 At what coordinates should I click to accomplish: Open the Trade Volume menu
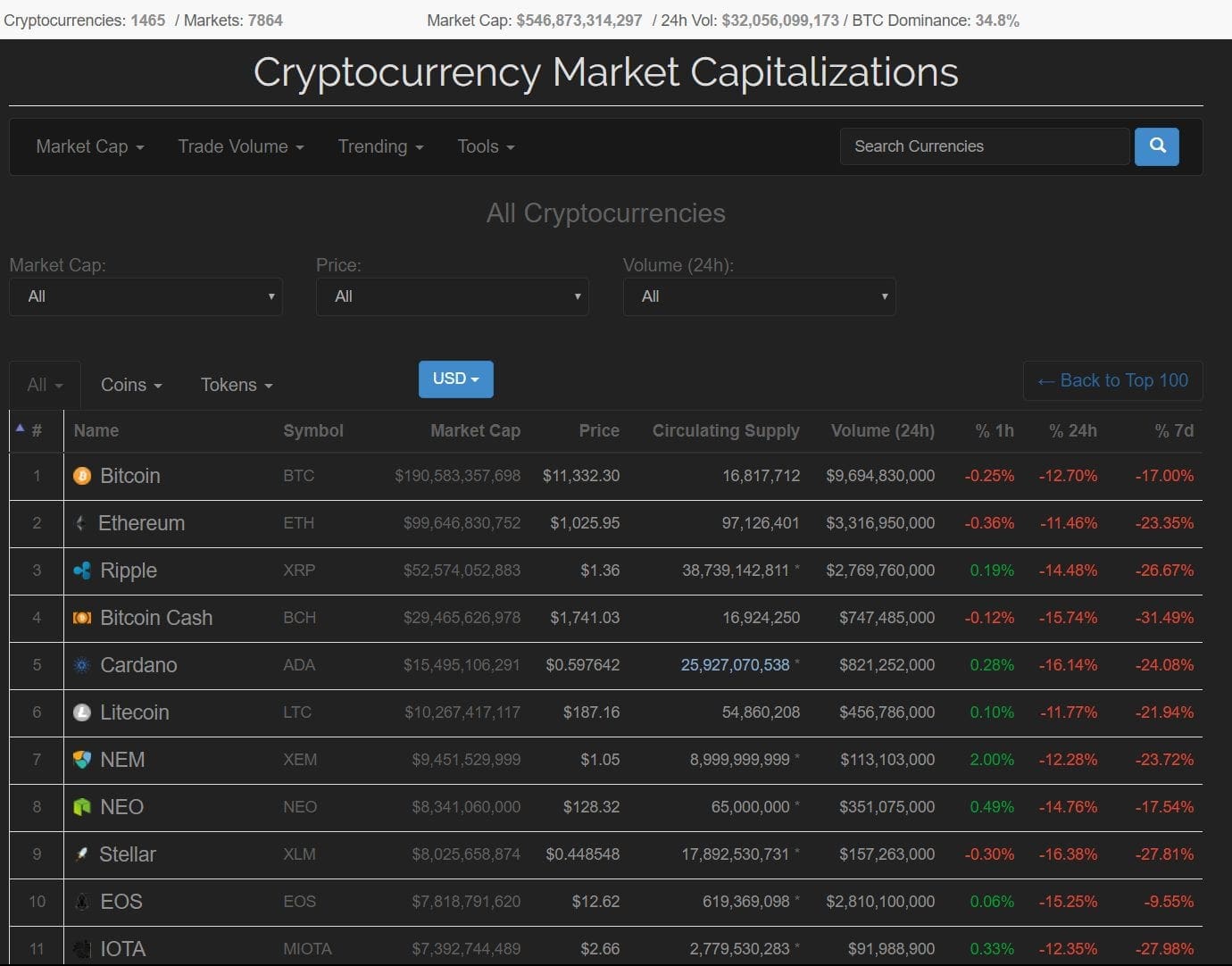(241, 146)
